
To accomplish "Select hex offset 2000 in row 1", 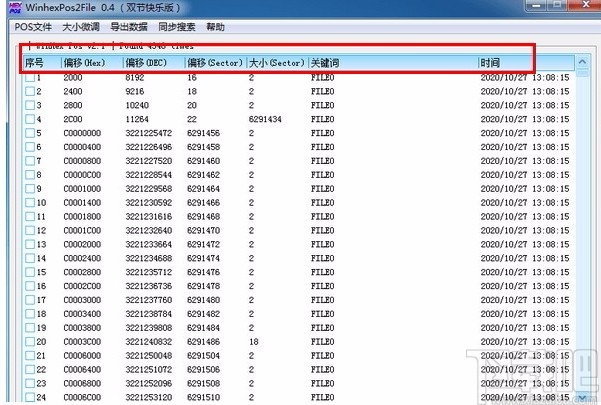I will click(x=73, y=78).
